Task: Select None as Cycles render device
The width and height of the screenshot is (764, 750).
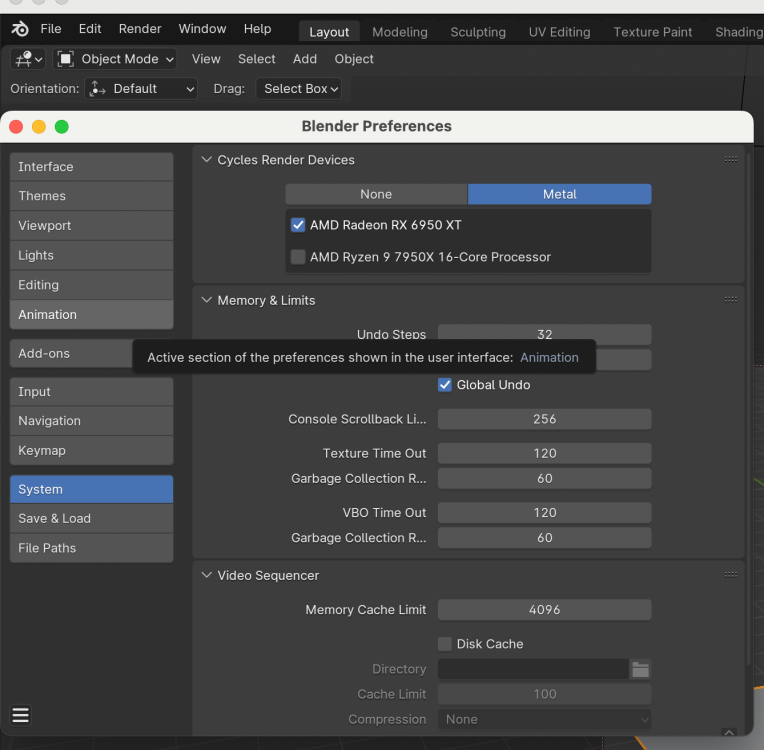Action: tap(376, 194)
